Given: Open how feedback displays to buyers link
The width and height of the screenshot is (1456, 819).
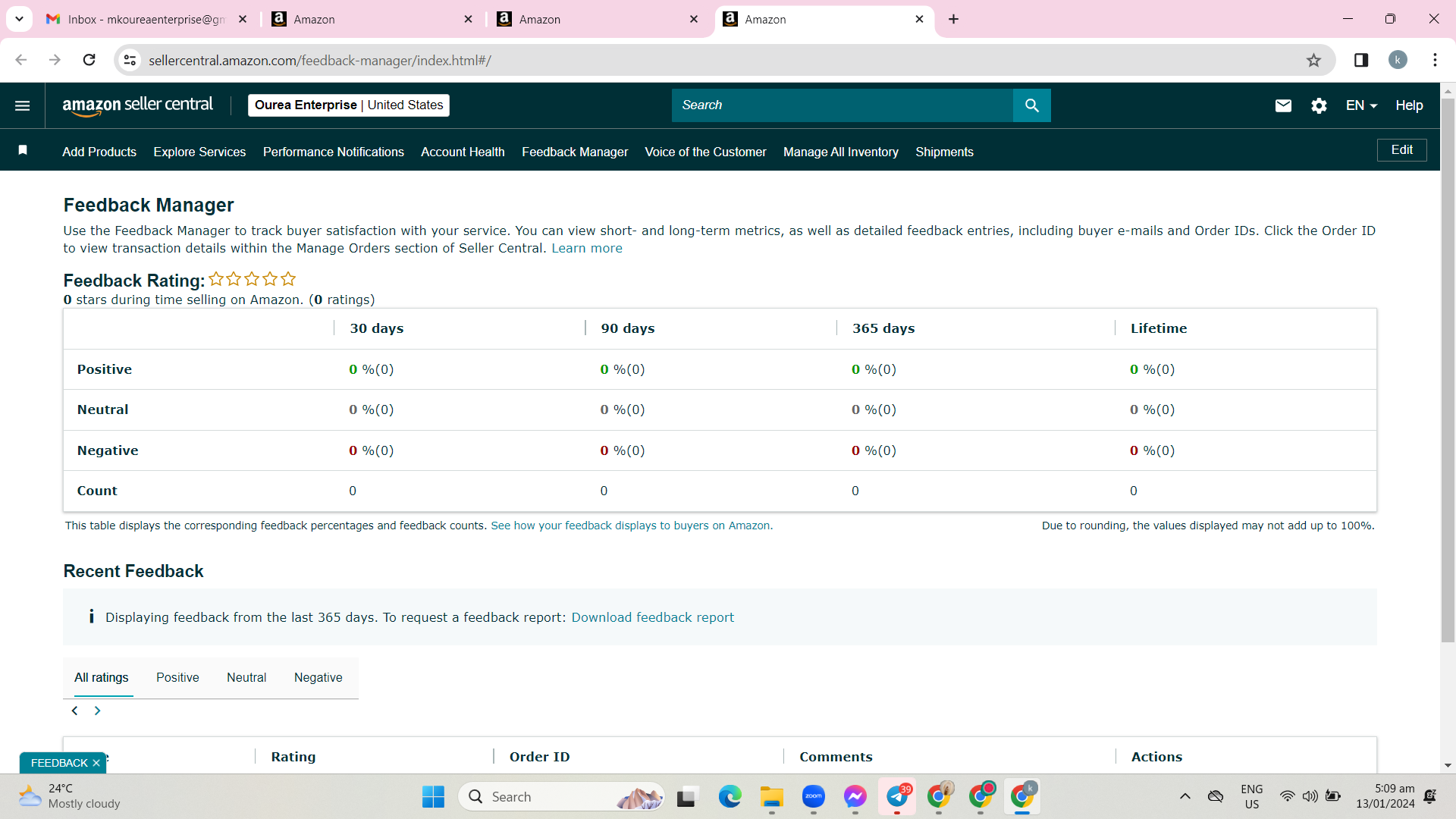Looking at the screenshot, I should [632, 526].
